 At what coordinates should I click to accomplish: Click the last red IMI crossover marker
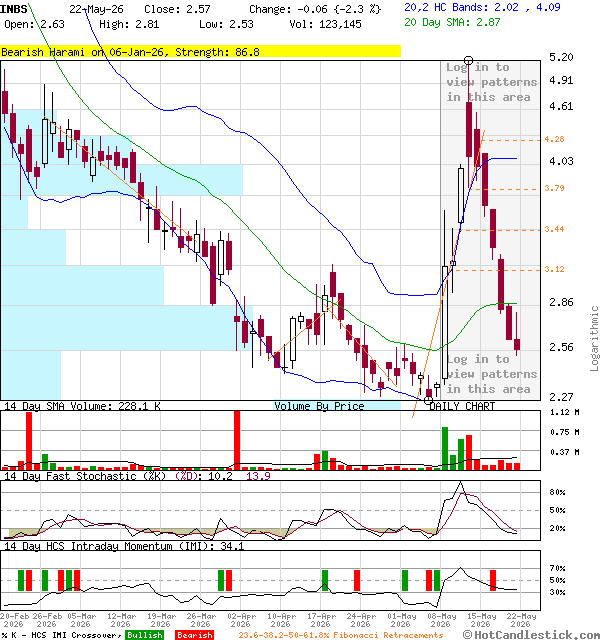tap(493, 580)
